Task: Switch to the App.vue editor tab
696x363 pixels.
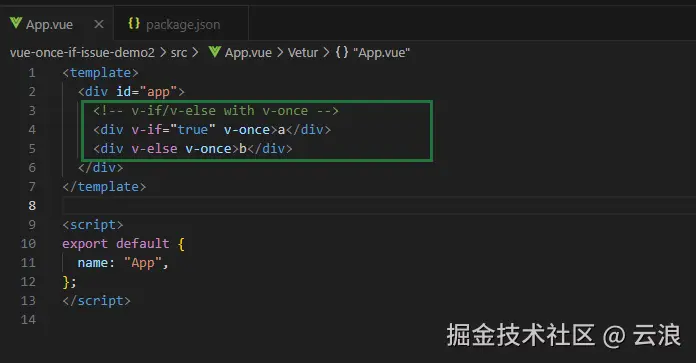Action: pos(57,24)
